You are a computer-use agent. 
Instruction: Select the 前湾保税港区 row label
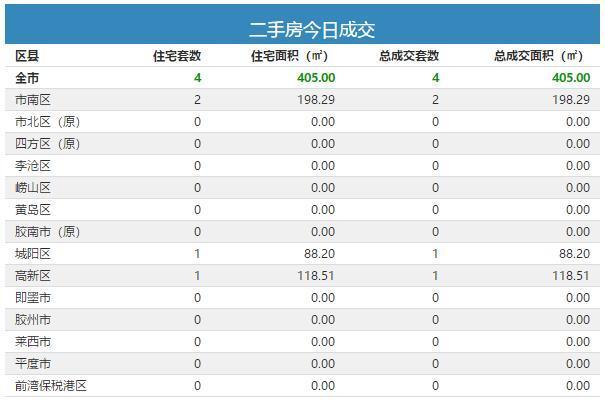[x=51, y=386]
